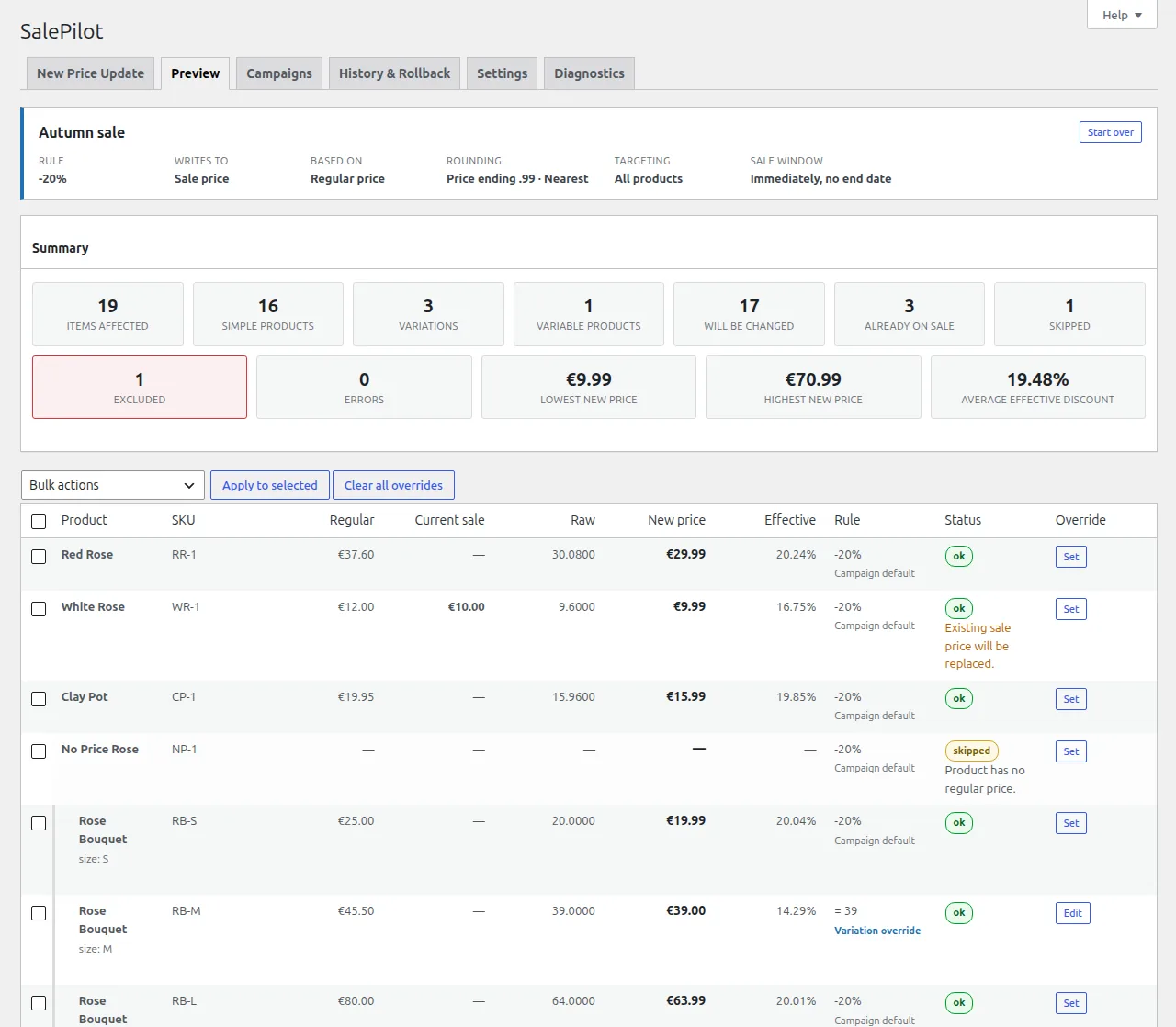
Task: Click the Excluded summary card
Action: pos(140,387)
